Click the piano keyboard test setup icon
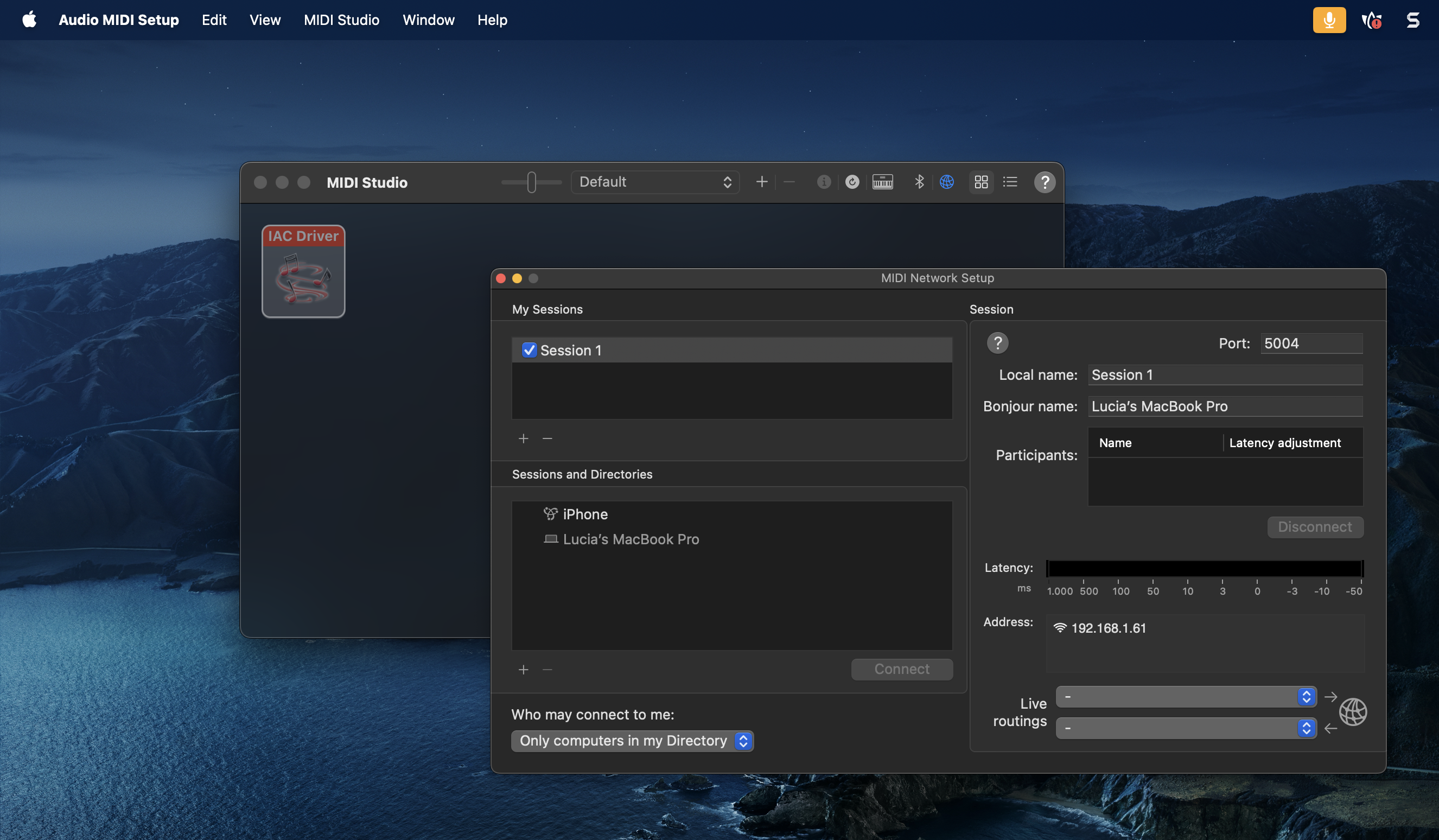Image resolution: width=1439 pixels, height=840 pixels. [882, 182]
